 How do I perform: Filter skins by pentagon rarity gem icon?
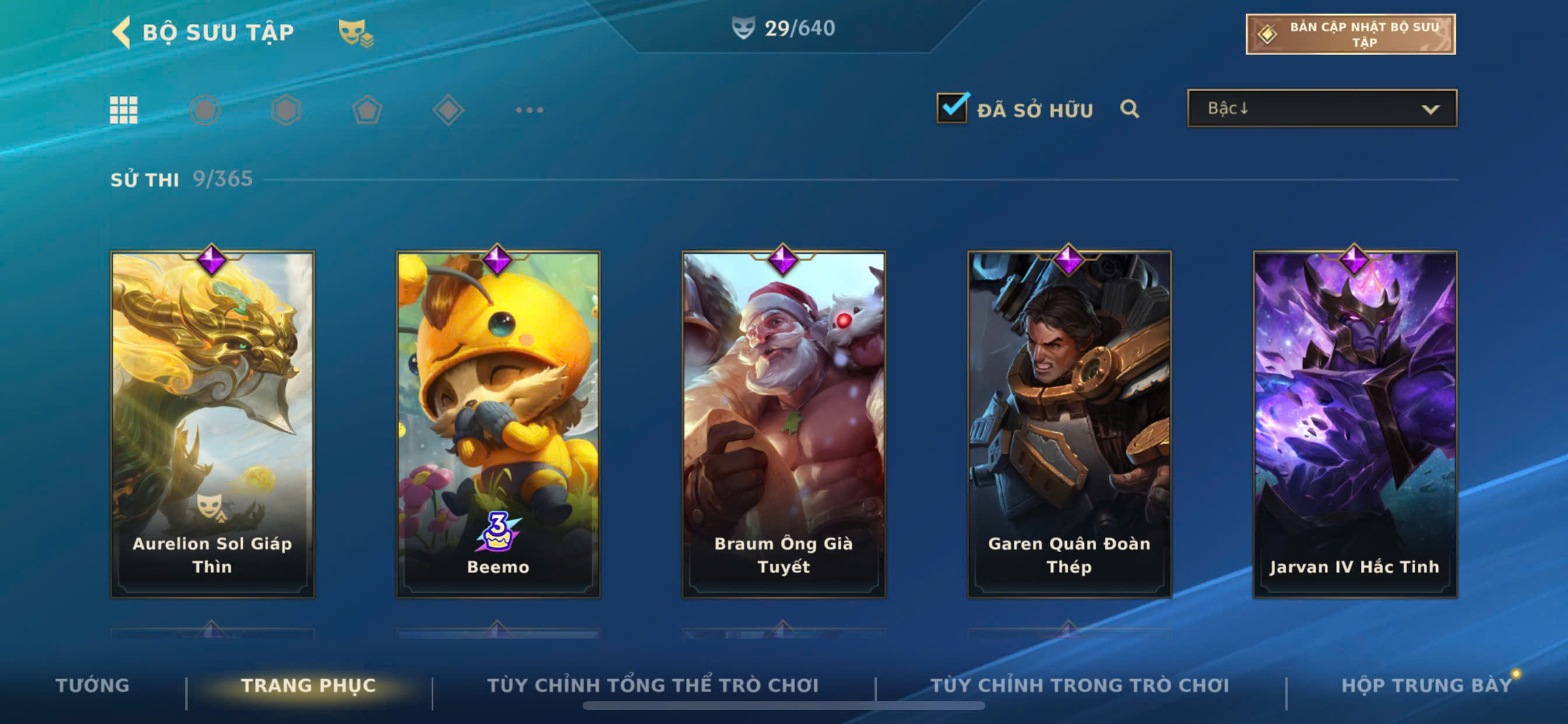[367, 110]
